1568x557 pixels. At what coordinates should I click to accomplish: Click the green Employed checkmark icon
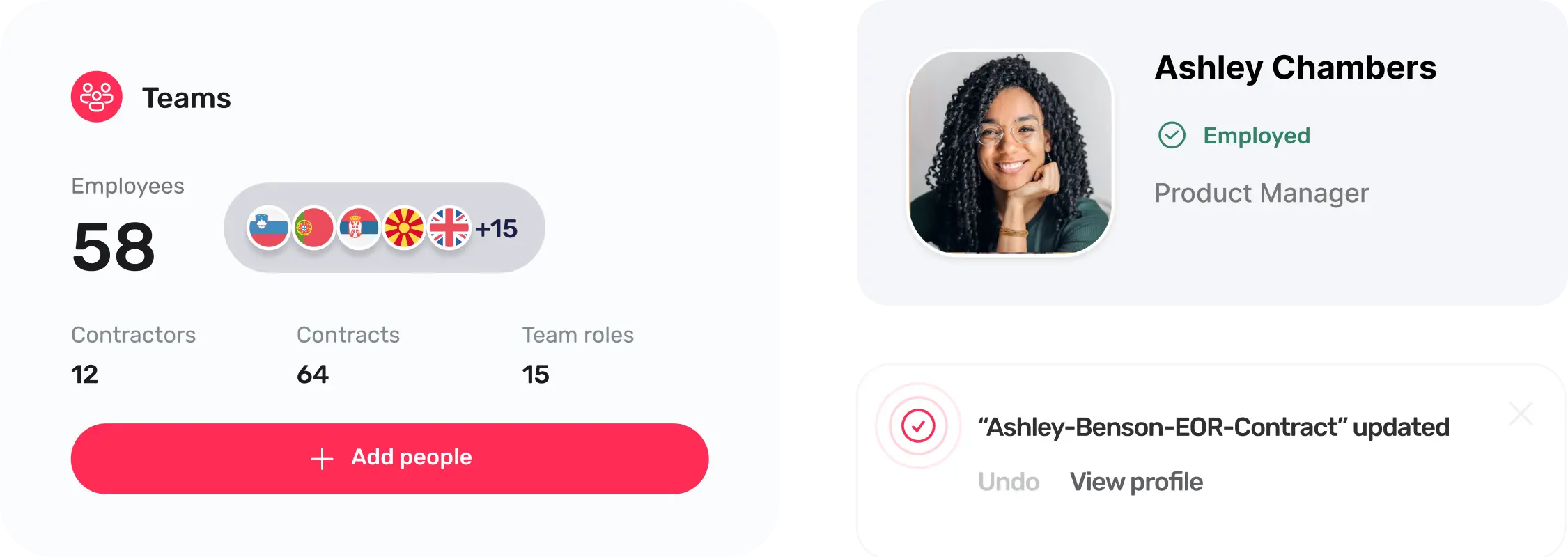coord(1172,135)
